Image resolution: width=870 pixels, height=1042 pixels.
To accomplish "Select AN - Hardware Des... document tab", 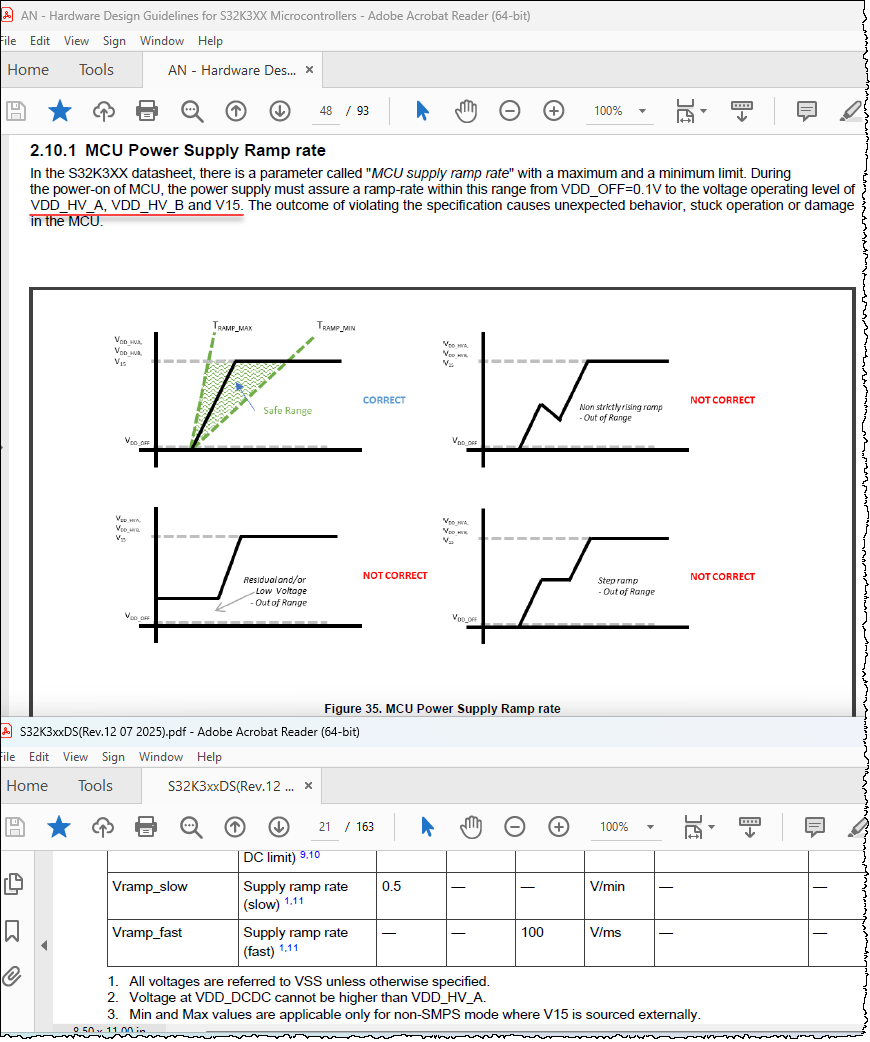I will (x=232, y=70).
